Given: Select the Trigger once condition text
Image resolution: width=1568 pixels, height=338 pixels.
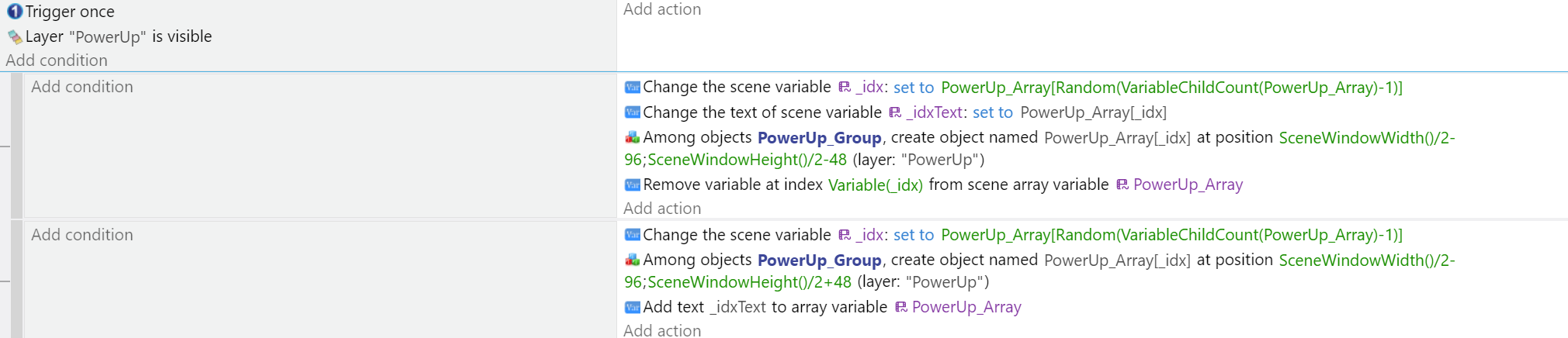Looking at the screenshot, I should 70,12.
